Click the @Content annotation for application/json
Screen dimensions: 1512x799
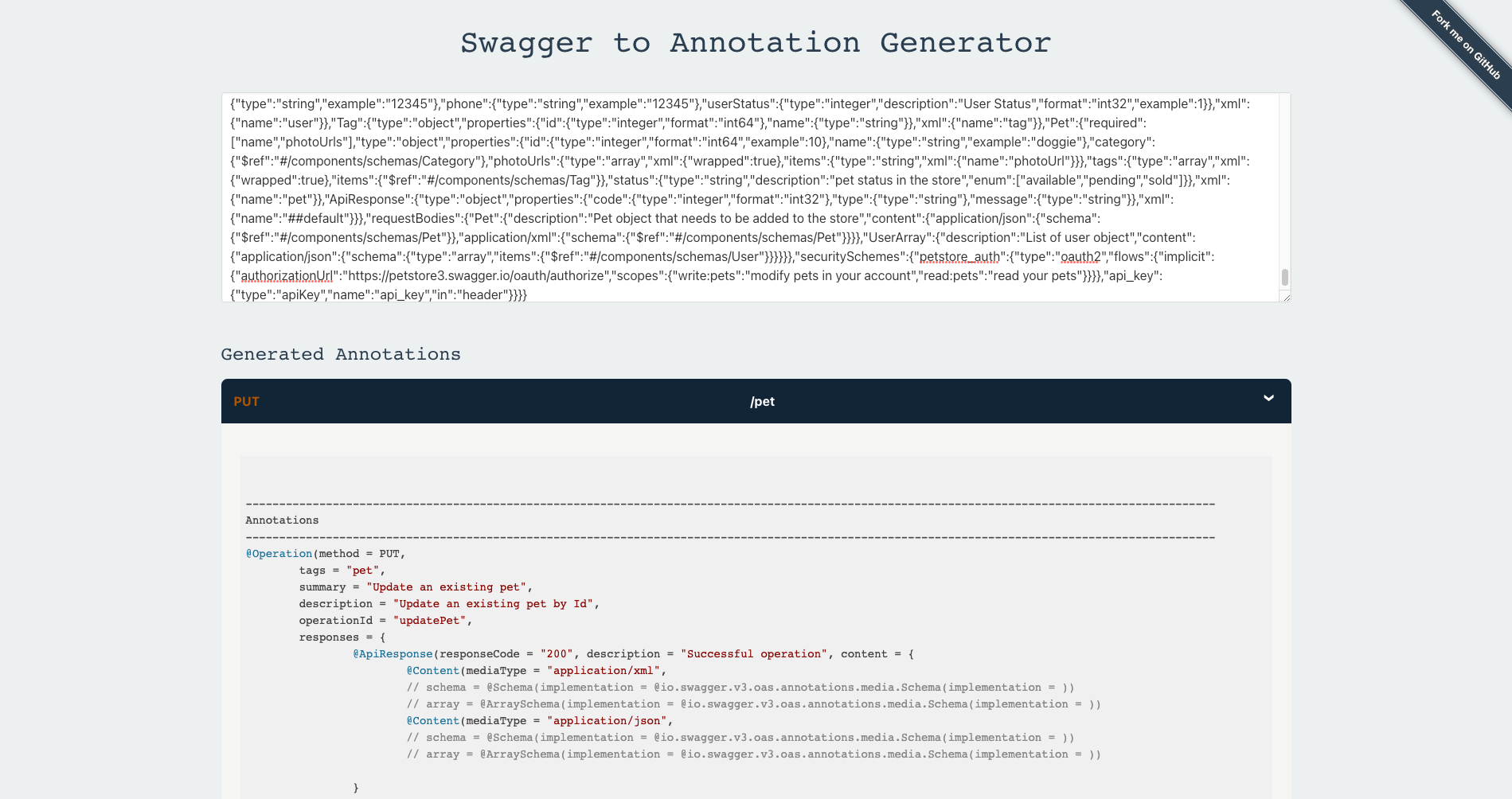click(433, 721)
